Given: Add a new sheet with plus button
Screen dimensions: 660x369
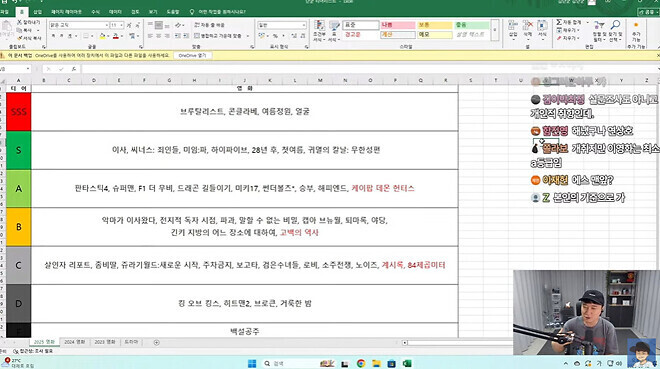Looking at the screenshot, I should coord(157,342).
